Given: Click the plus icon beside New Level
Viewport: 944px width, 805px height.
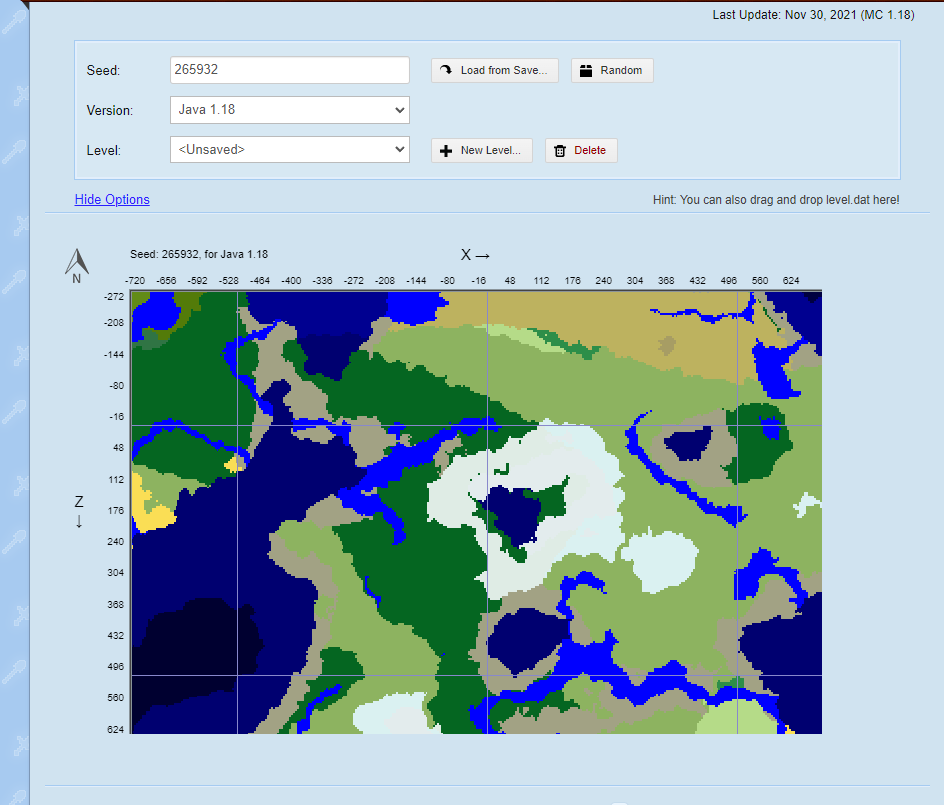Looking at the screenshot, I should pos(446,150).
